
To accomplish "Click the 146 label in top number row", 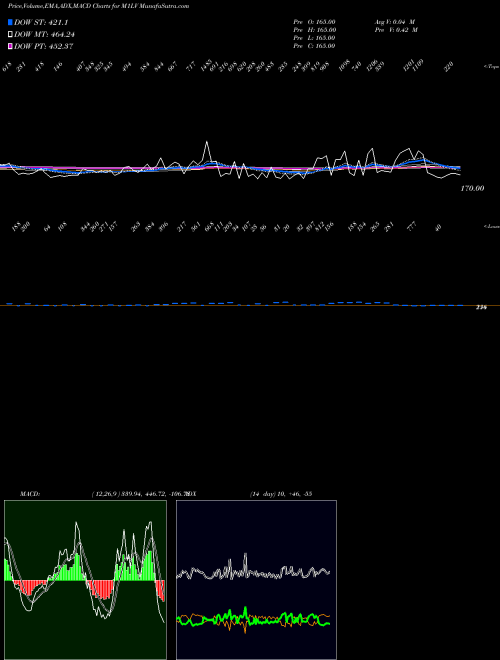I will pos(58,66).
